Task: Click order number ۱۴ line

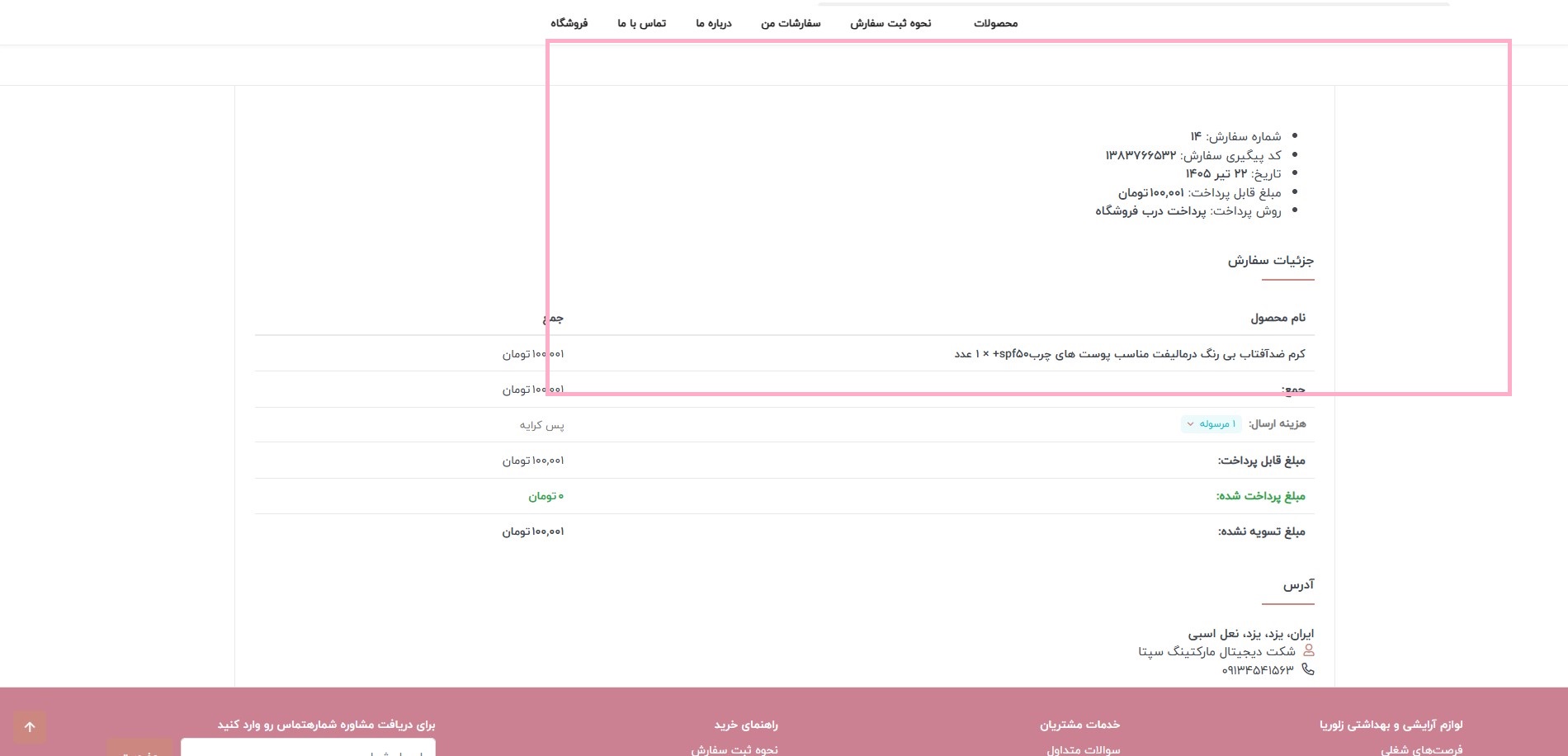Action: (x=1235, y=136)
